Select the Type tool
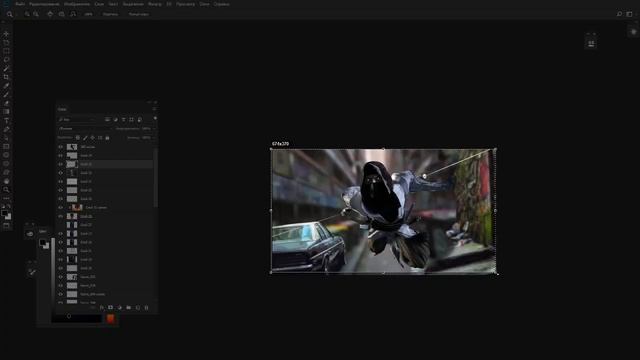 [6, 120]
